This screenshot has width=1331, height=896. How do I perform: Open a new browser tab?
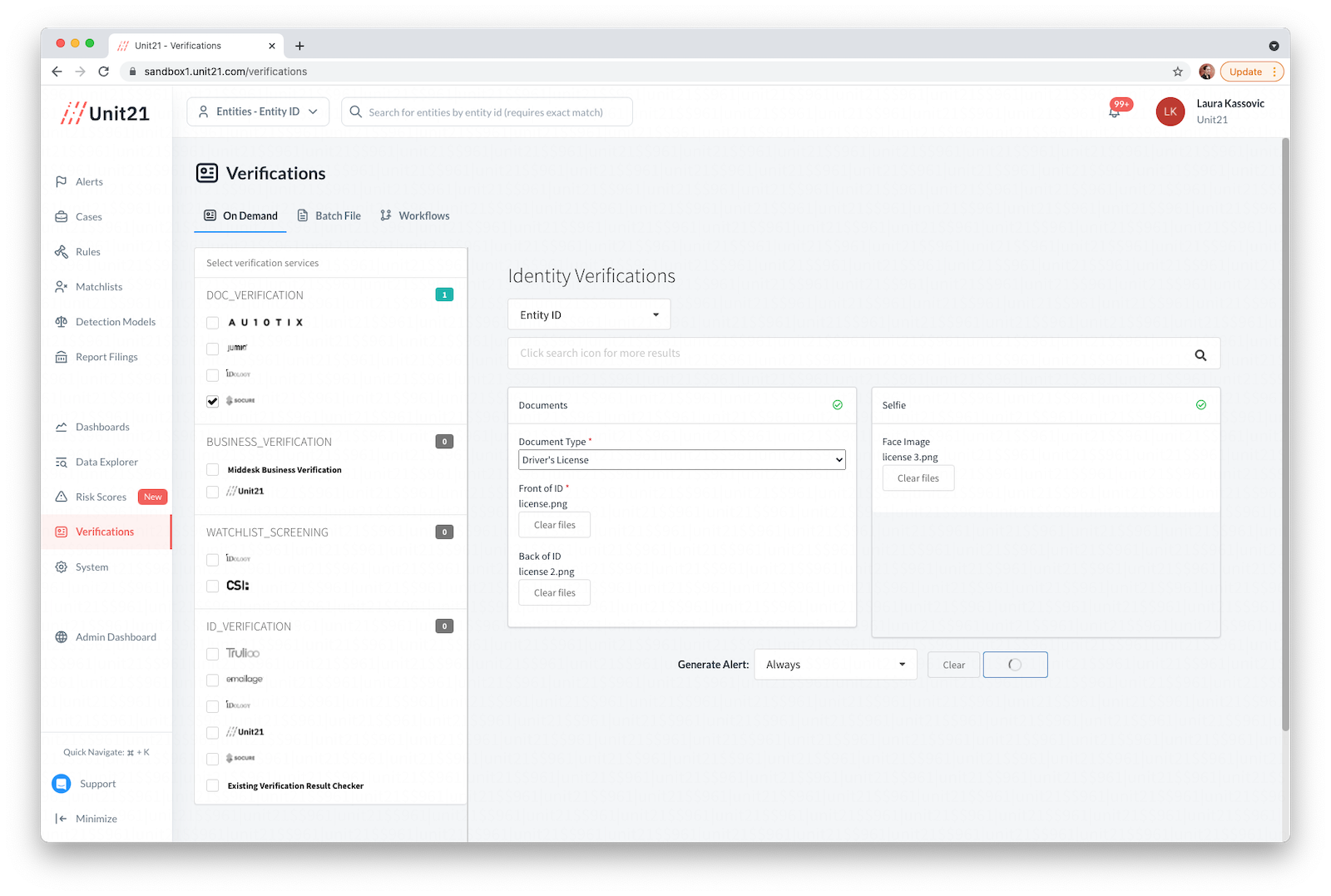tap(299, 46)
